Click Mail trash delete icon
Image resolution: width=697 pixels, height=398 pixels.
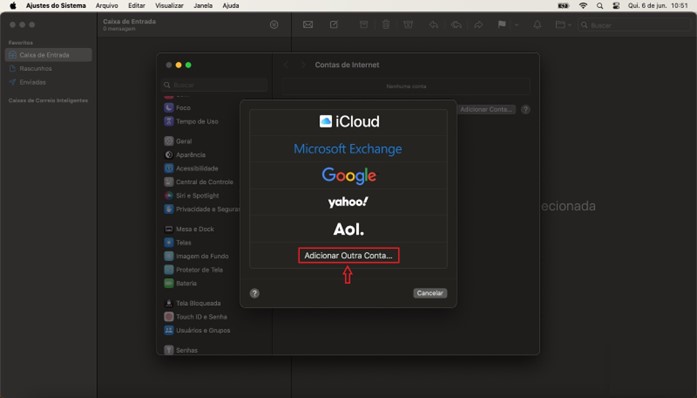click(386, 25)
